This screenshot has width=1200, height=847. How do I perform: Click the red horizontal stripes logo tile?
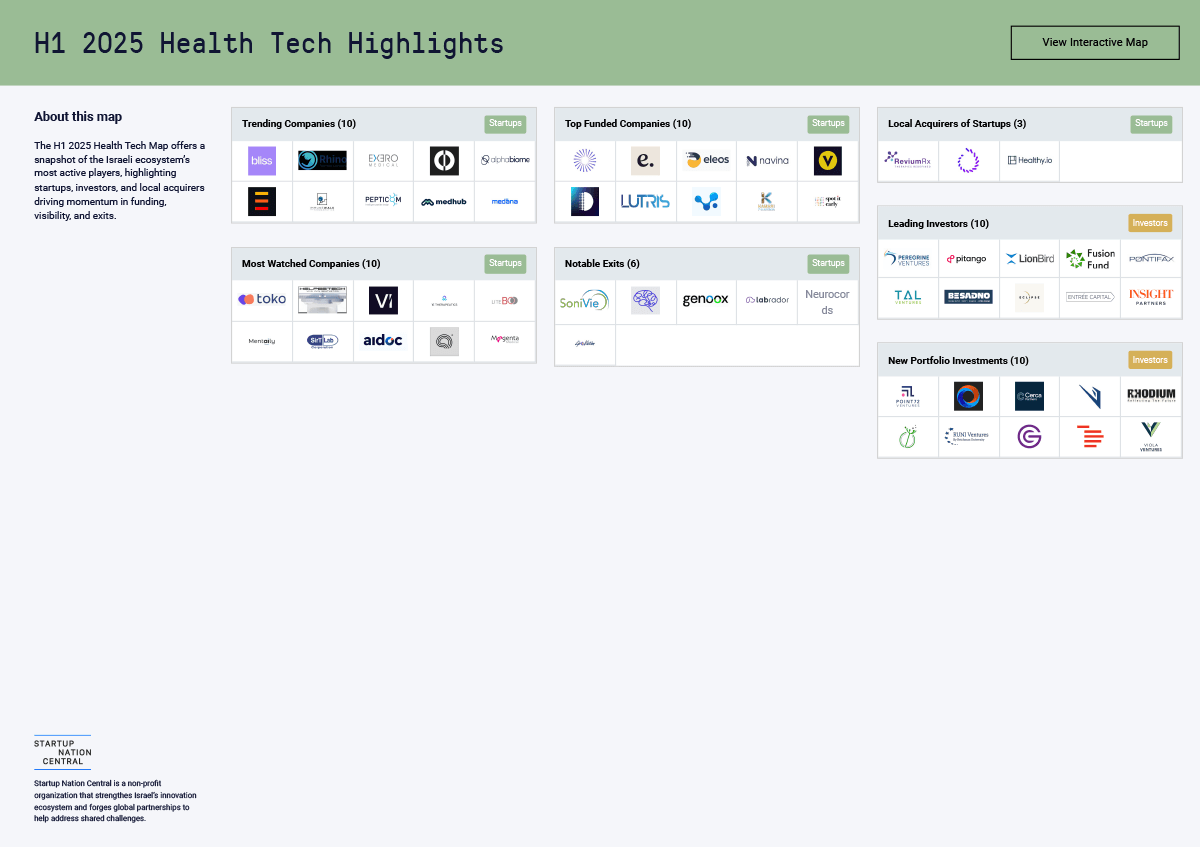(1090, 437)
